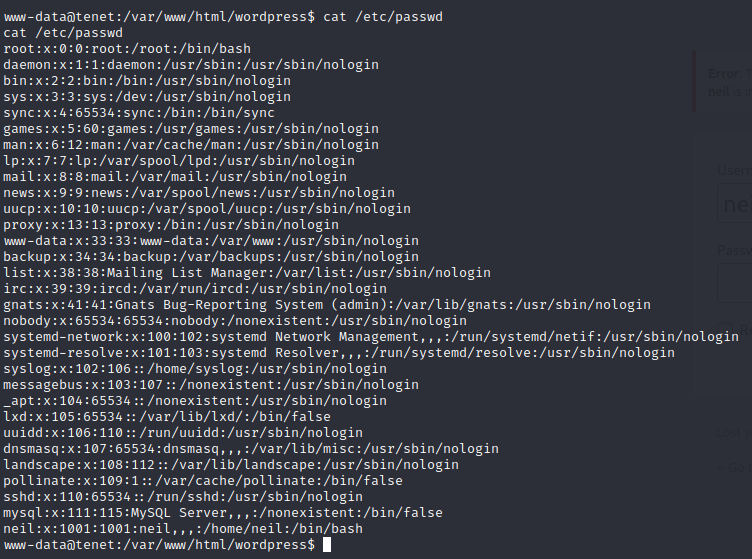The width and height of the screenshot is (752, 559).
Task: Click the www-data:x:33:33 passwd entry
Action: coord(211,241)
